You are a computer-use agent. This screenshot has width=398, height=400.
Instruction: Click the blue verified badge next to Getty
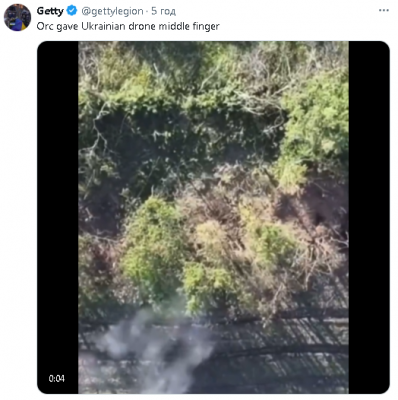(72, 11)
